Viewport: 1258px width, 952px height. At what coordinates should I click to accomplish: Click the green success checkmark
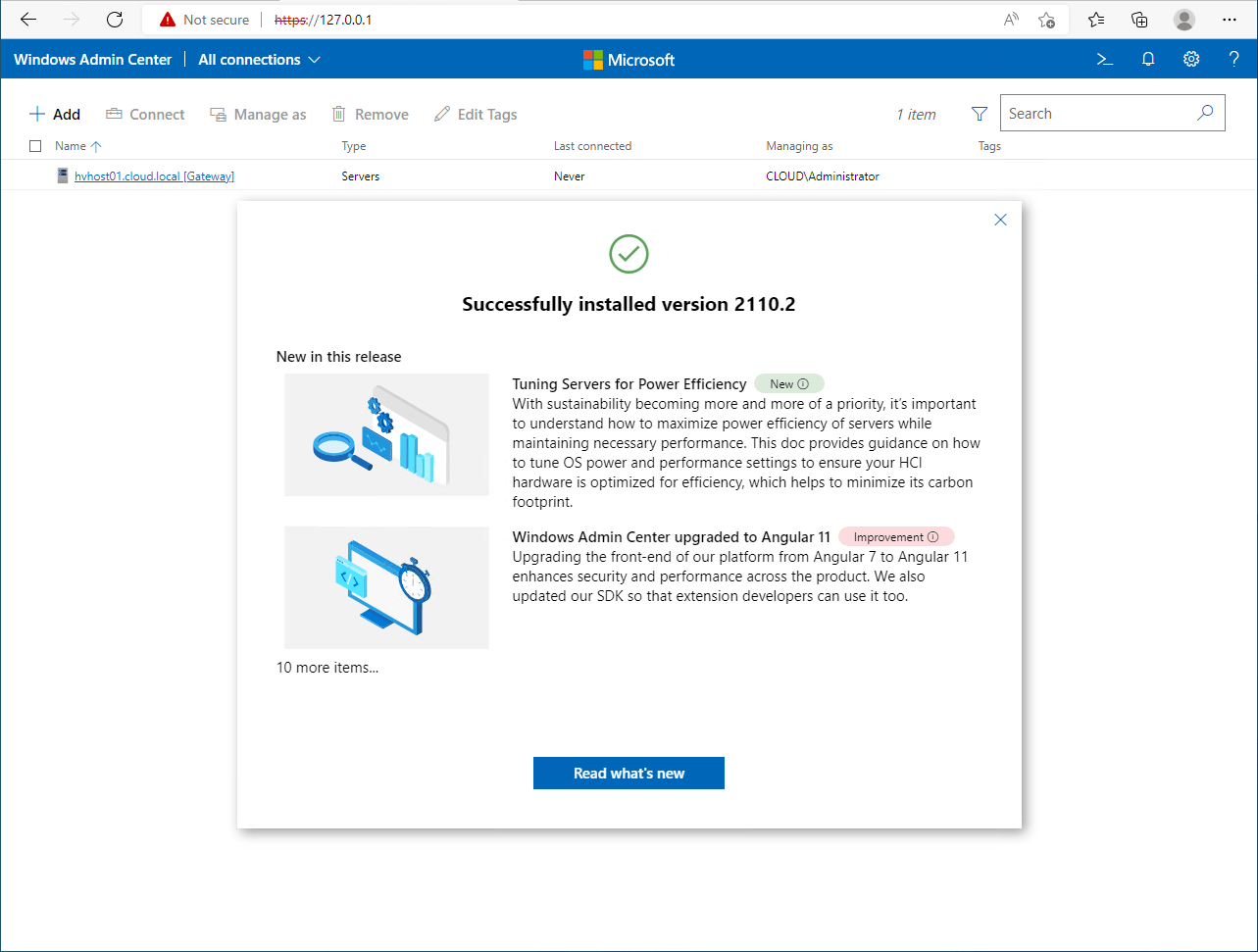pyautogui.click(x=629, y=254)
